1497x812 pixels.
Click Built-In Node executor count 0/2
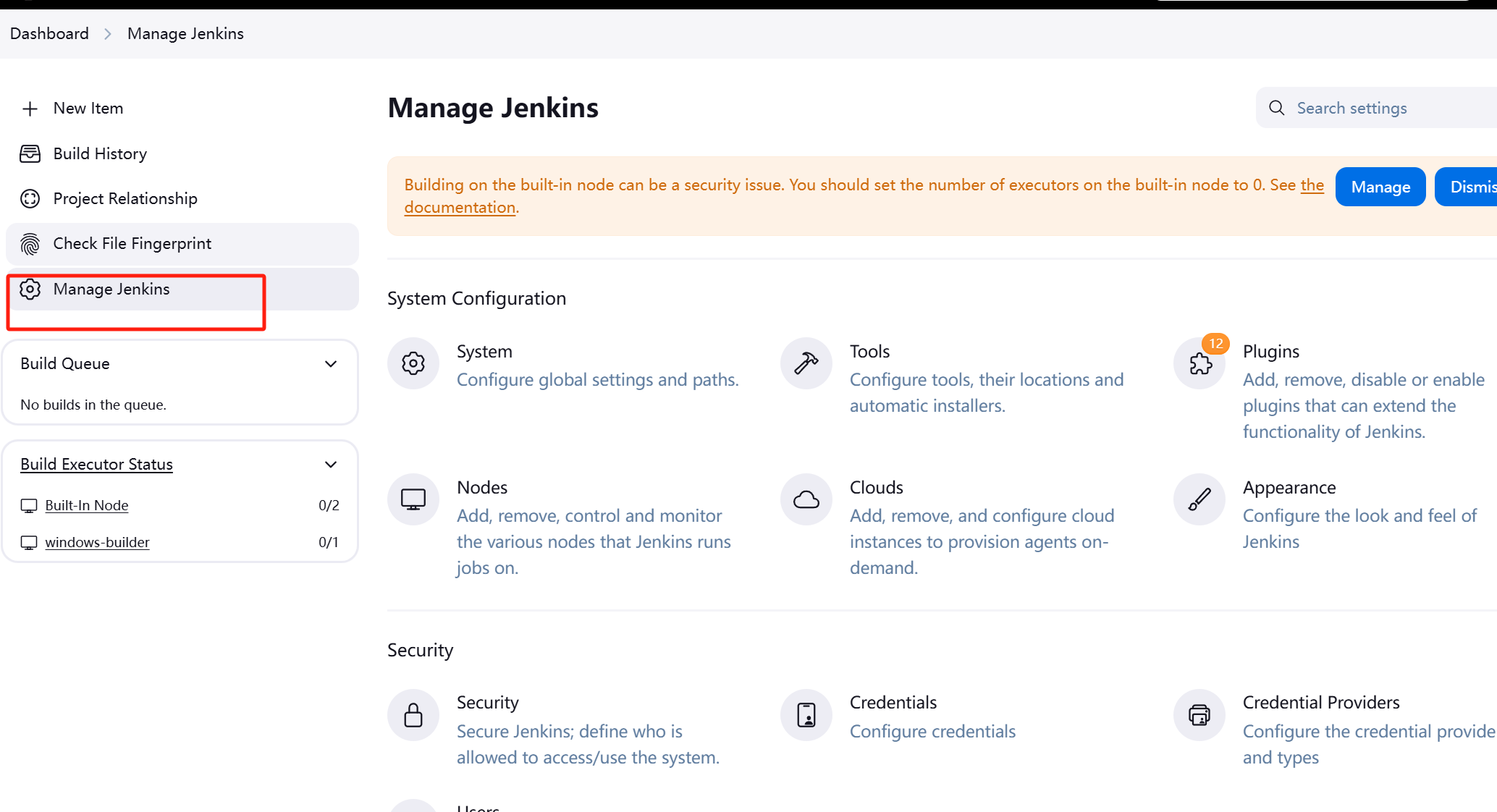click(x=329, y=505)
